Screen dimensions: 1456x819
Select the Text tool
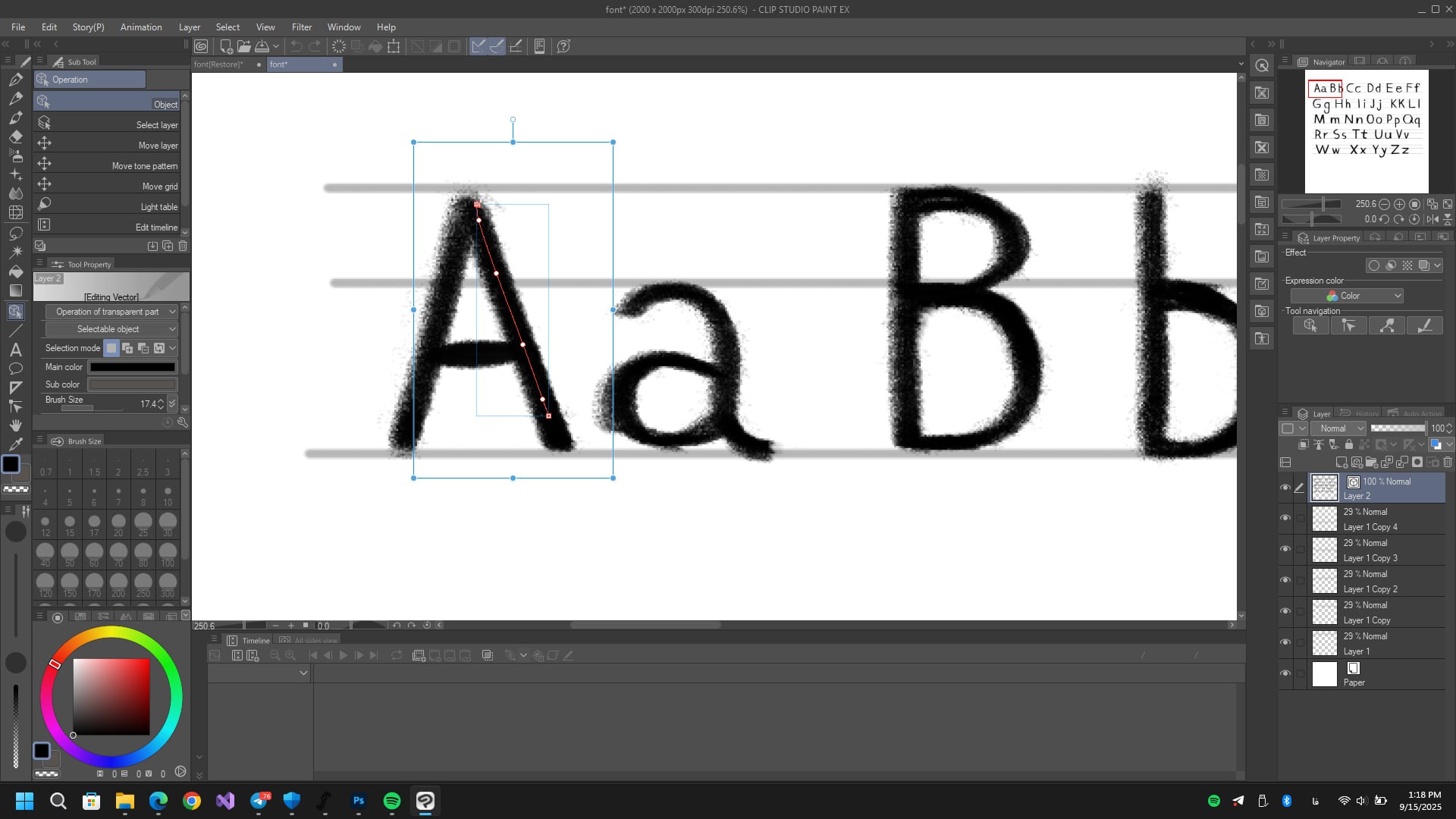pyautogui.click(x=15, y=350)
